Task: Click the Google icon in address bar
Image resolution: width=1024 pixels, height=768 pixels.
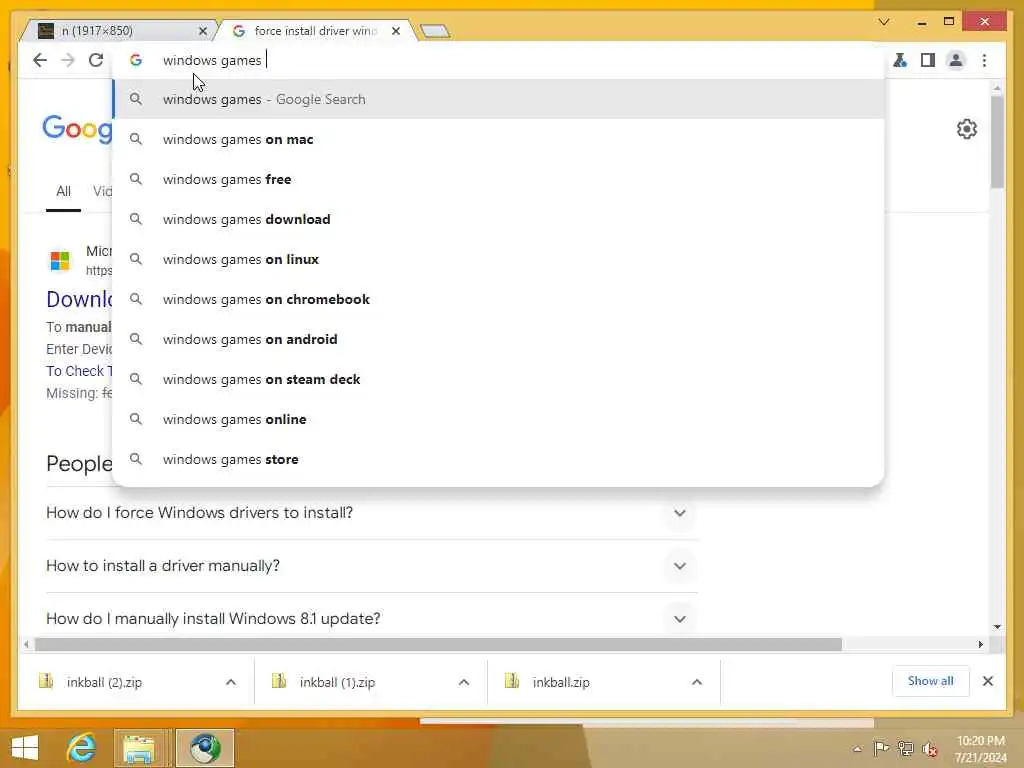Action: click(x=136, y=60)
